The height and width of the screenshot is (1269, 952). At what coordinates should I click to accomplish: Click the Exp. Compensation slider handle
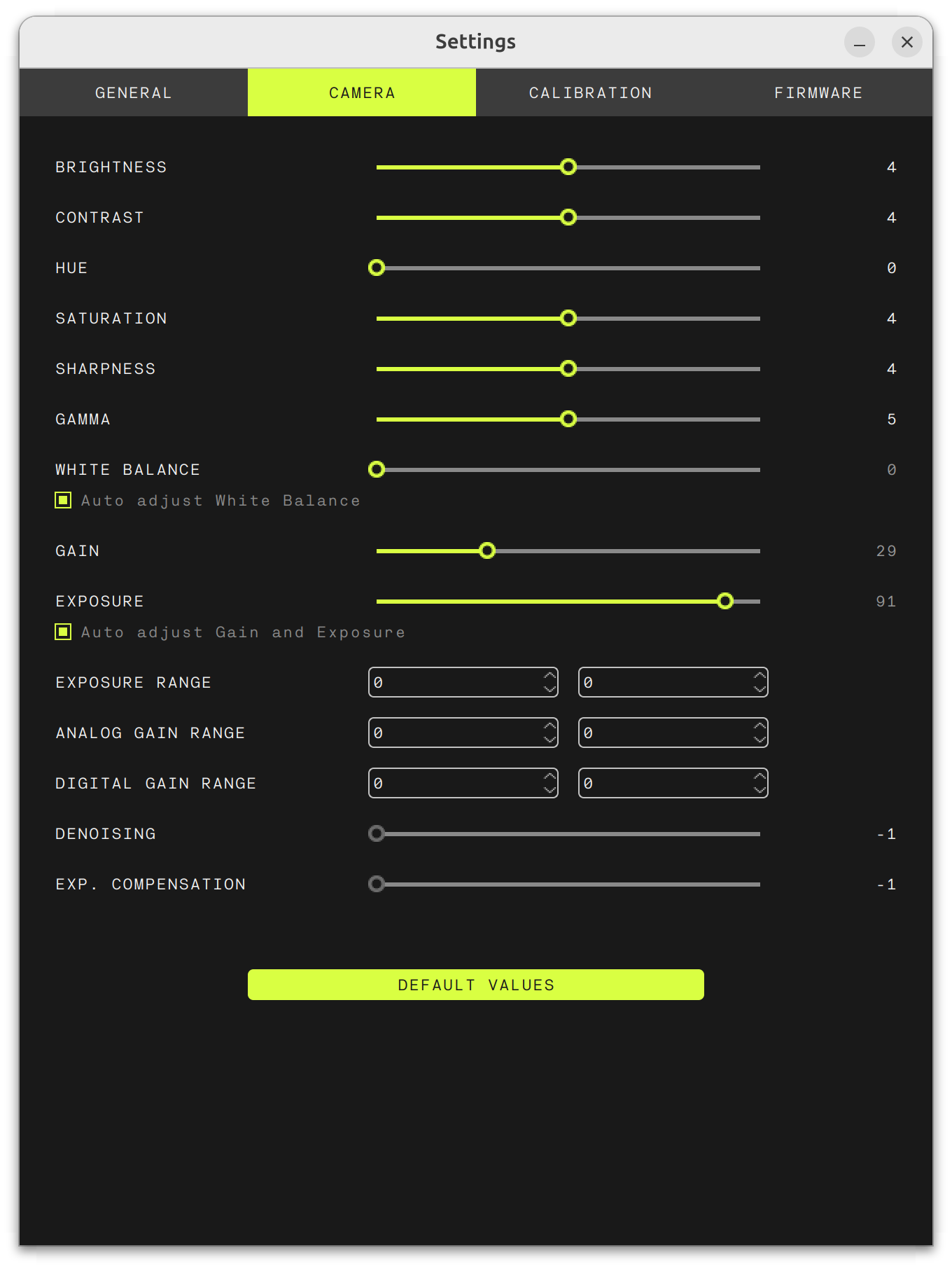[377, 884]
